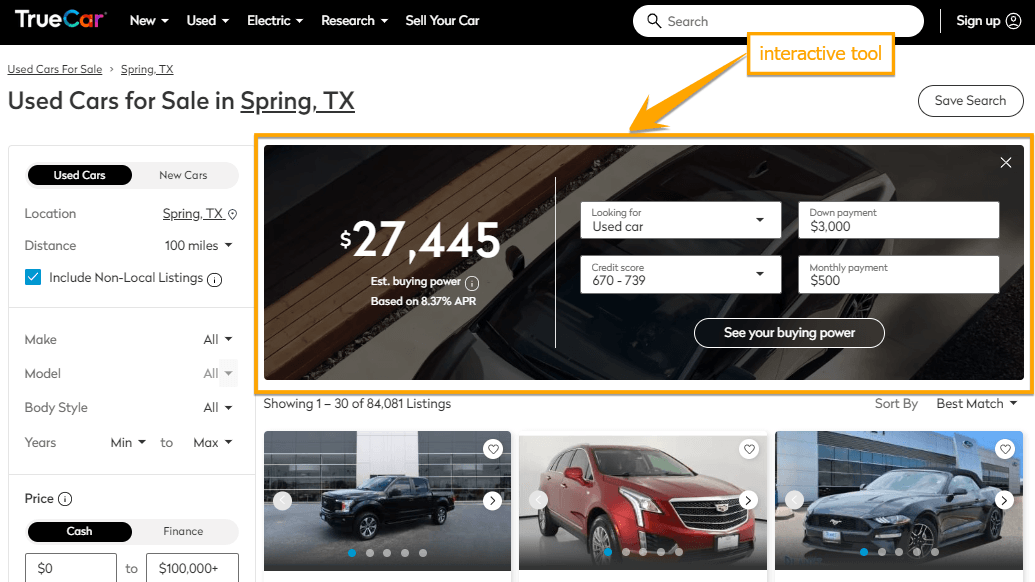Open Used Cars For Sale breadcrumb
This screenshot has height=582, width=1035.
click(55, 69)
